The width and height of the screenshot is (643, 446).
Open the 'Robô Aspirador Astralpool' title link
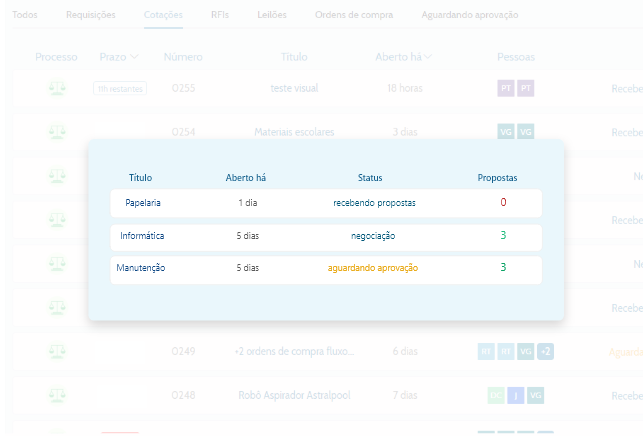click(x=294, y=395)
